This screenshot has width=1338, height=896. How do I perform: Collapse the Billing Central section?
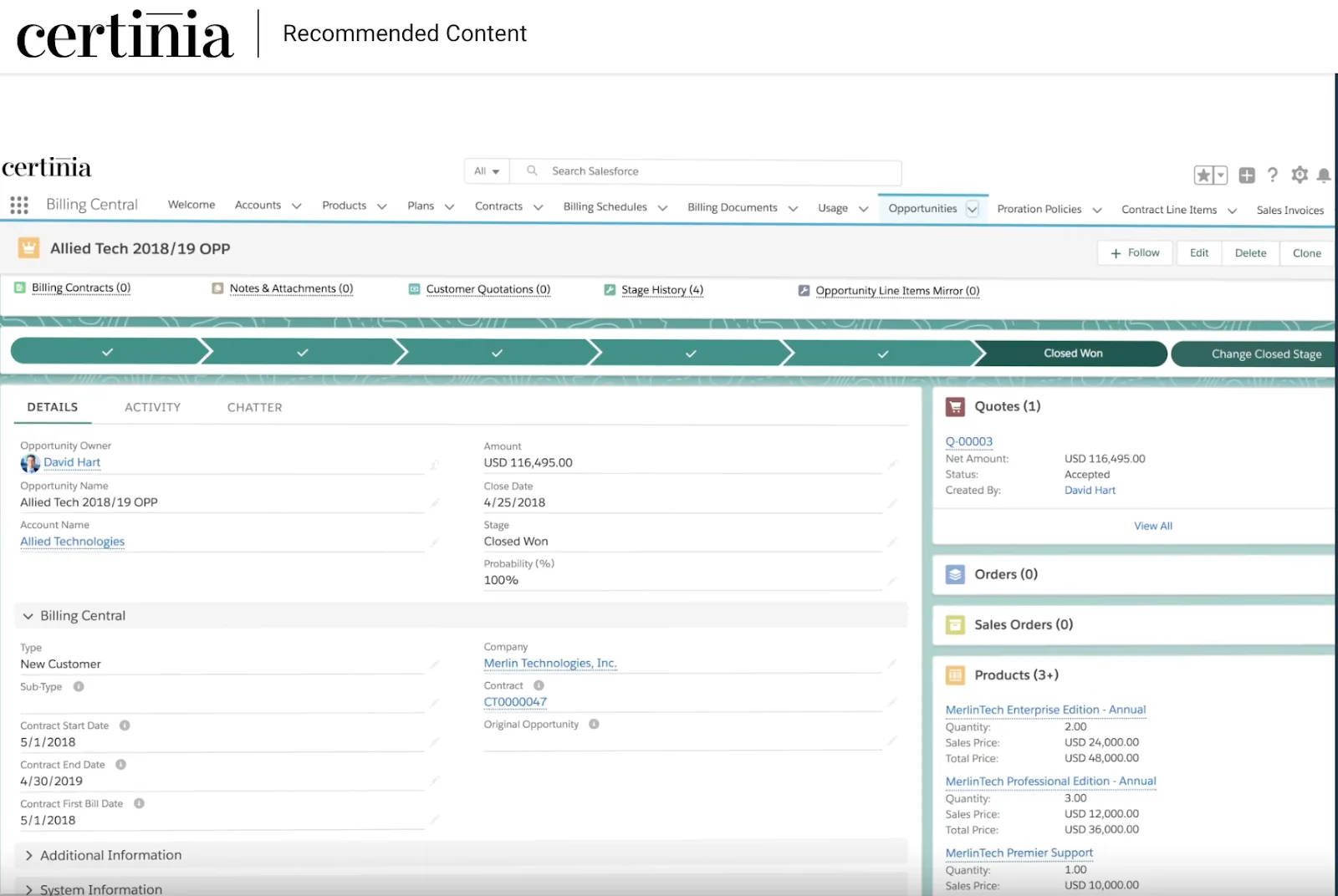point(28,616)
